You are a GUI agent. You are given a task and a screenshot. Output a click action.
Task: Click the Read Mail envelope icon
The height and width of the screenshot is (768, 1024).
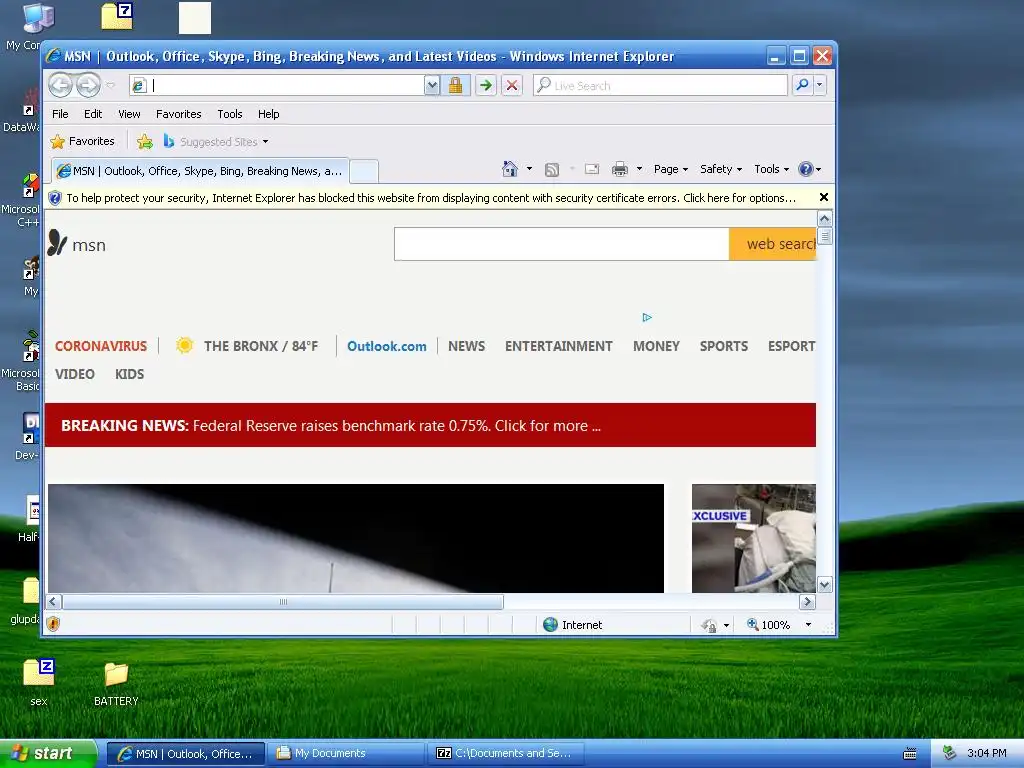tap(592, 169)
